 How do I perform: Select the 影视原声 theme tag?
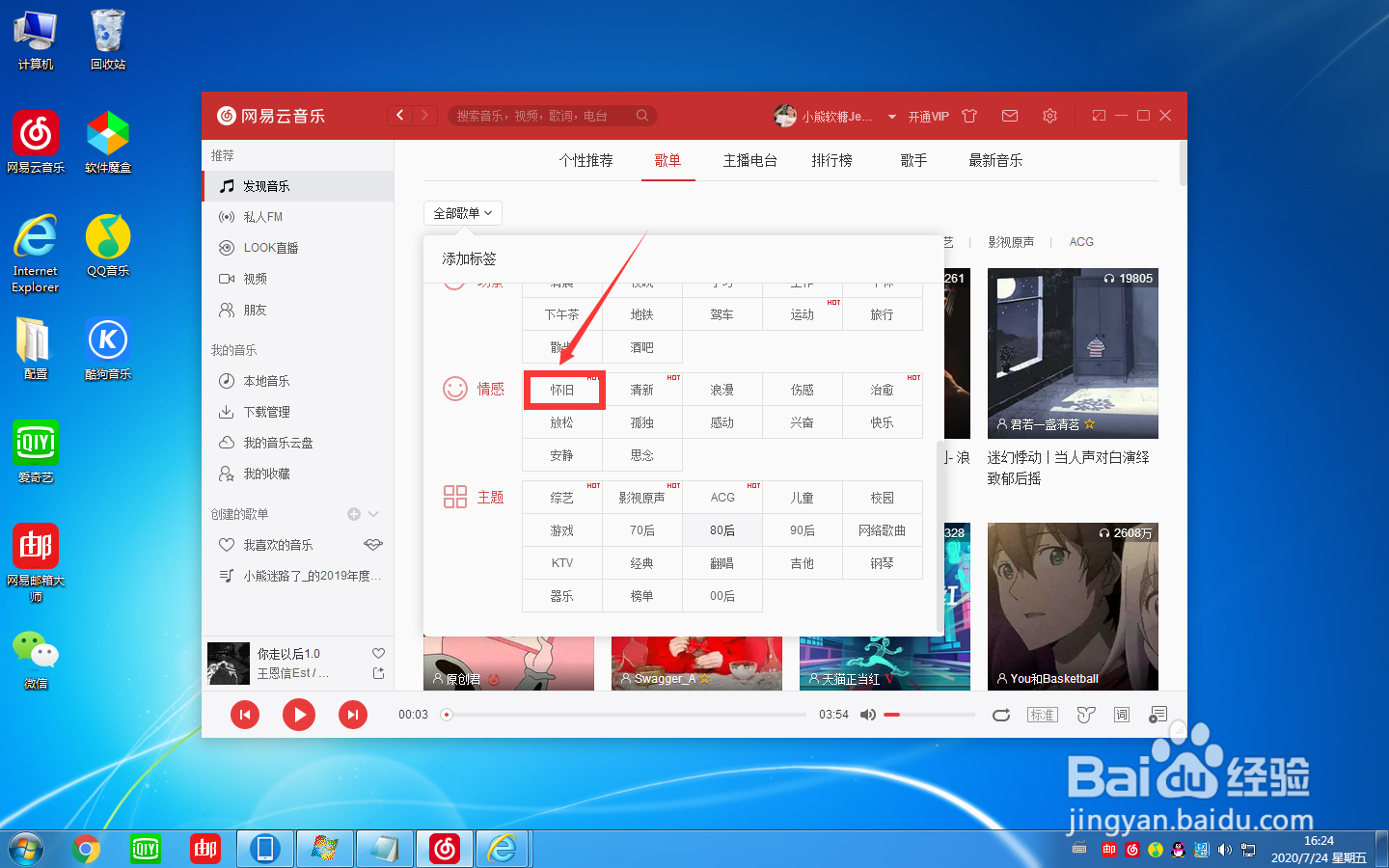(642, 498)
